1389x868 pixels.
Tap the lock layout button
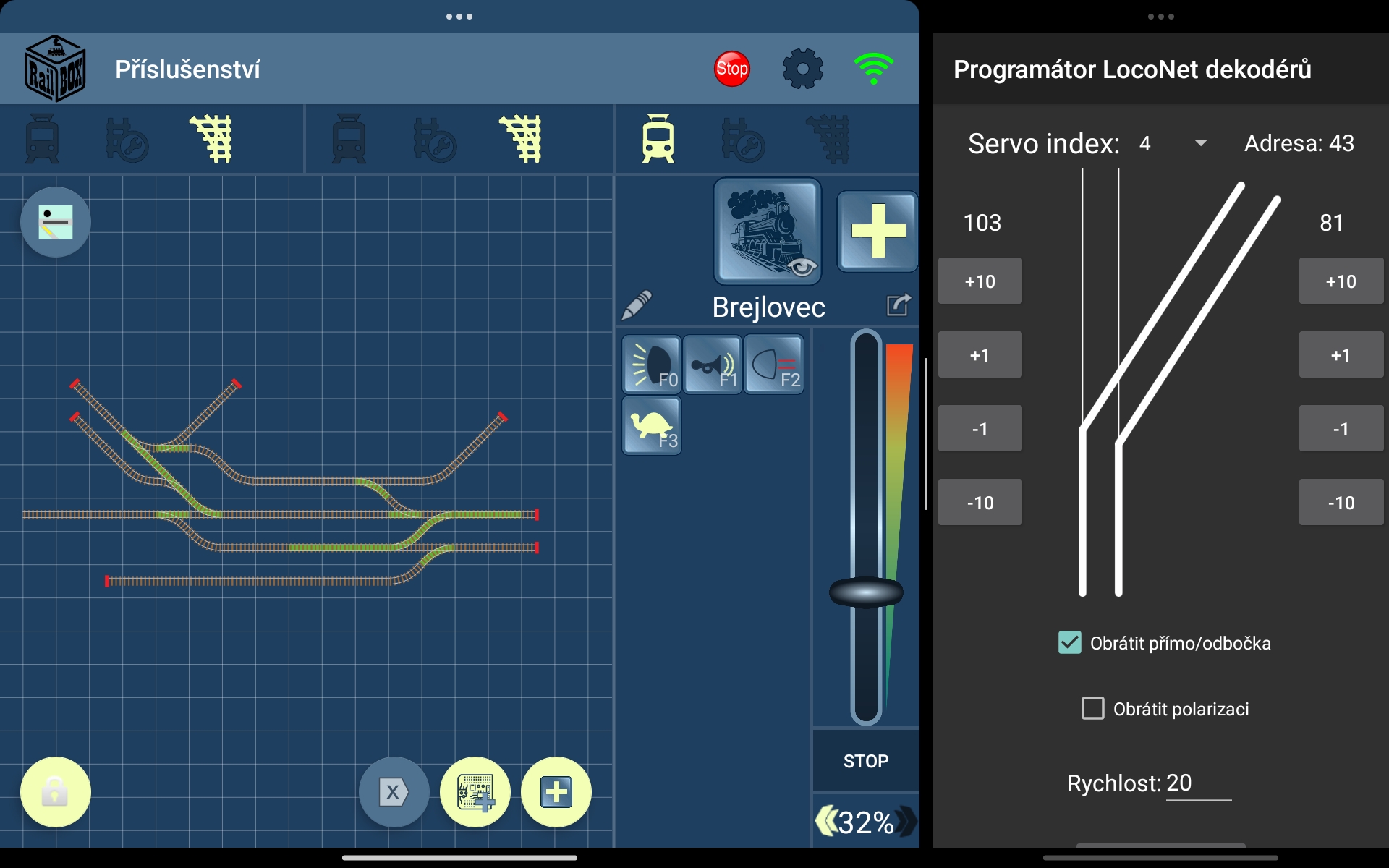[x=56, y=792]
